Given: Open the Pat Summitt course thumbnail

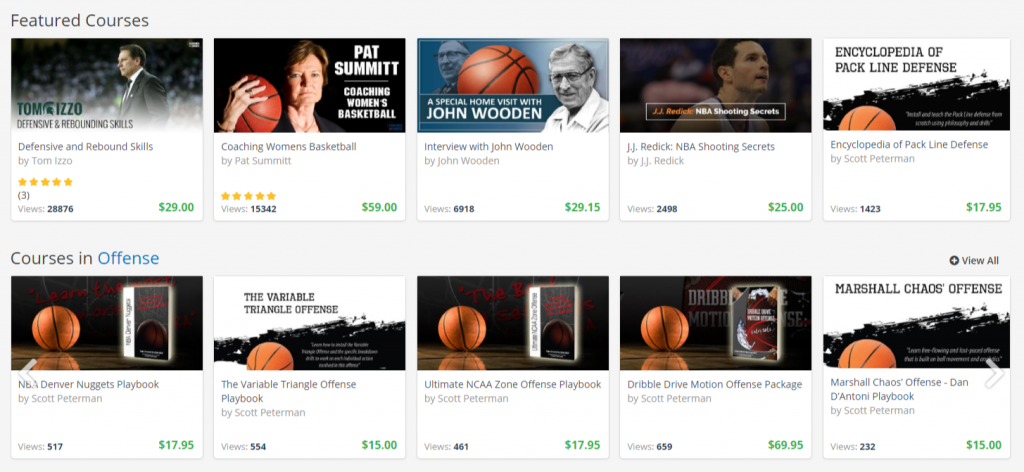Looking at the screenshot, I should [310, 86].
